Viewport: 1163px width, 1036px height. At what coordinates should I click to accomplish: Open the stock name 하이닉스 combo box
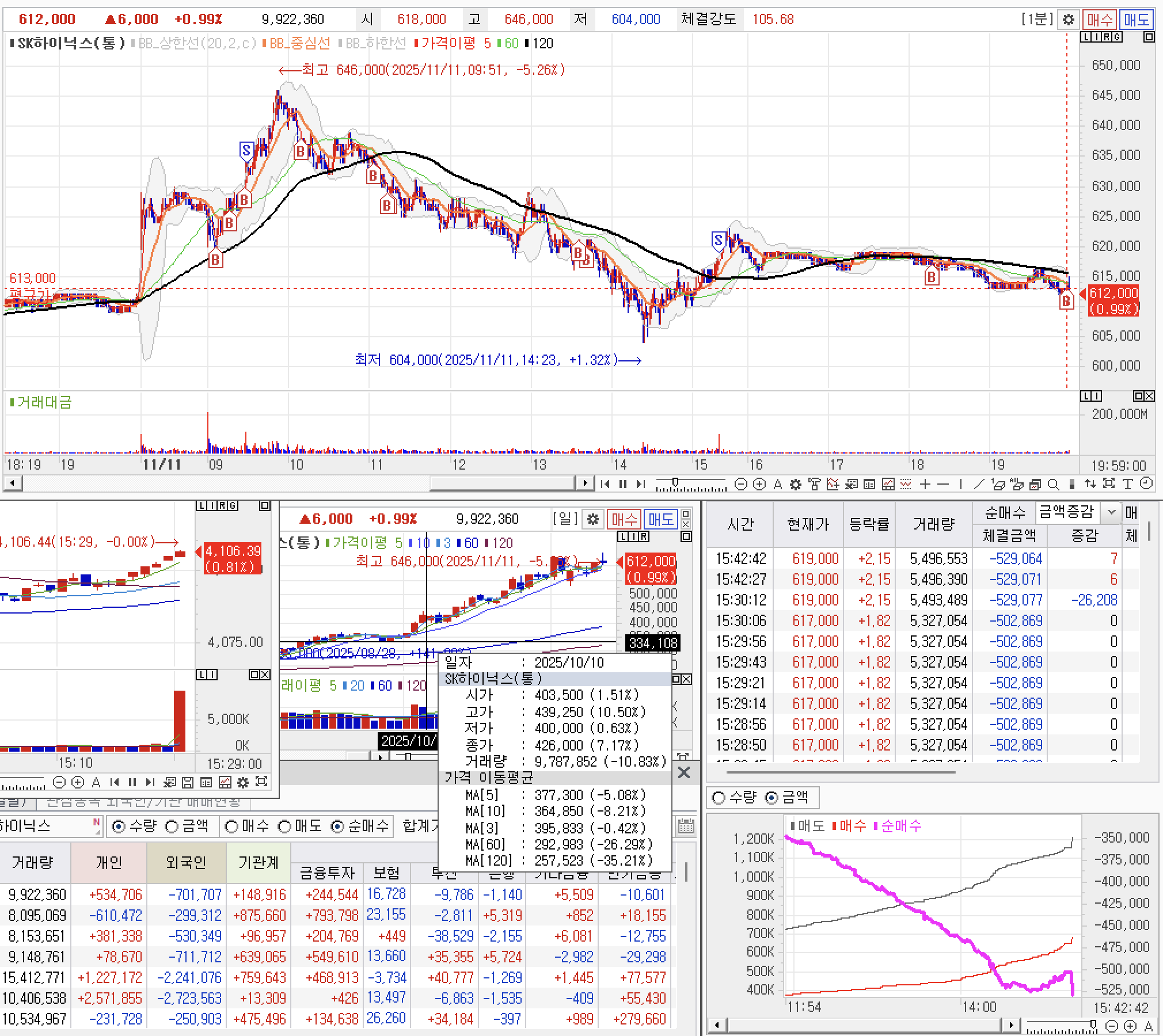[x=46, y=826]
